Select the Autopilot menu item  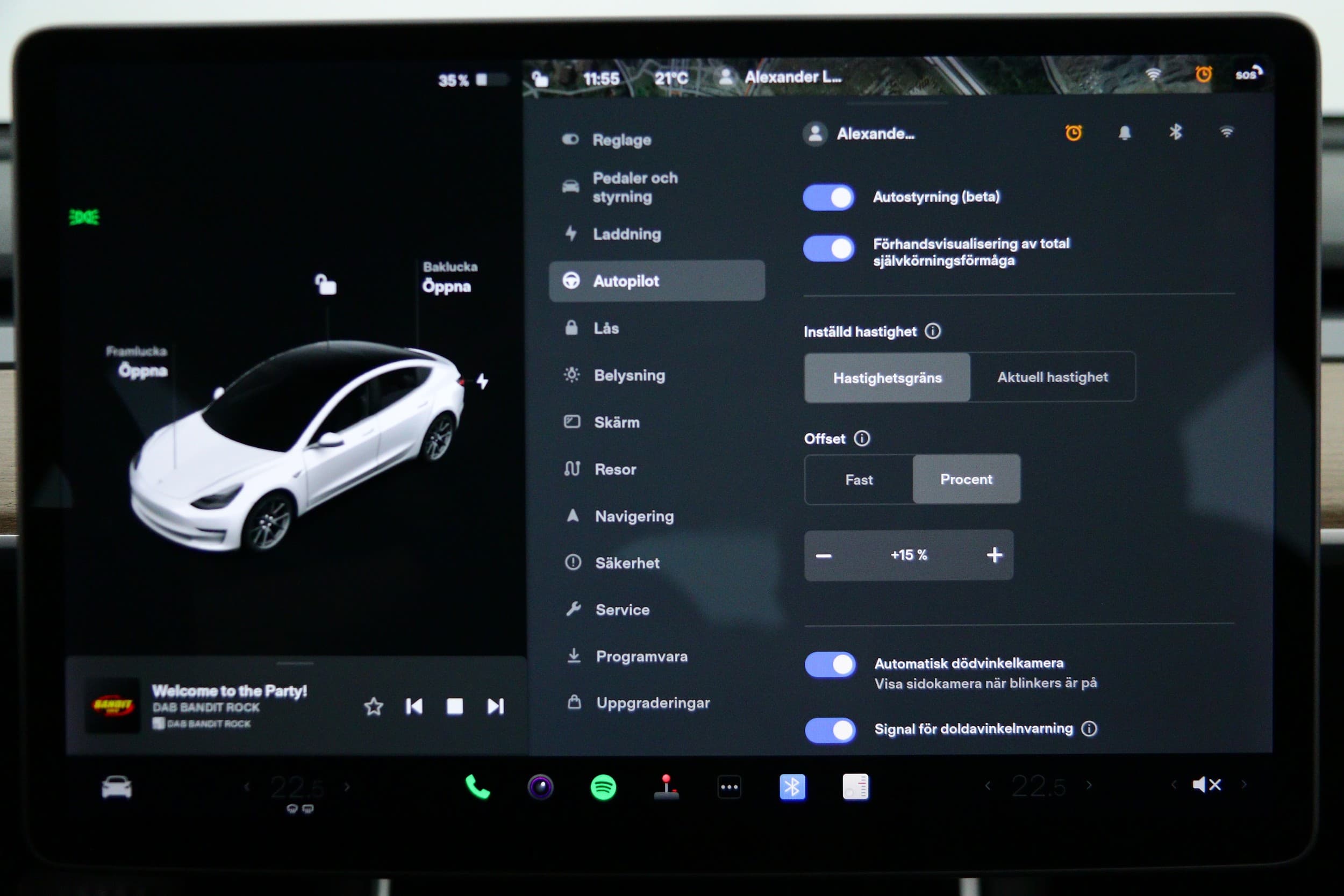coord(657,281)
